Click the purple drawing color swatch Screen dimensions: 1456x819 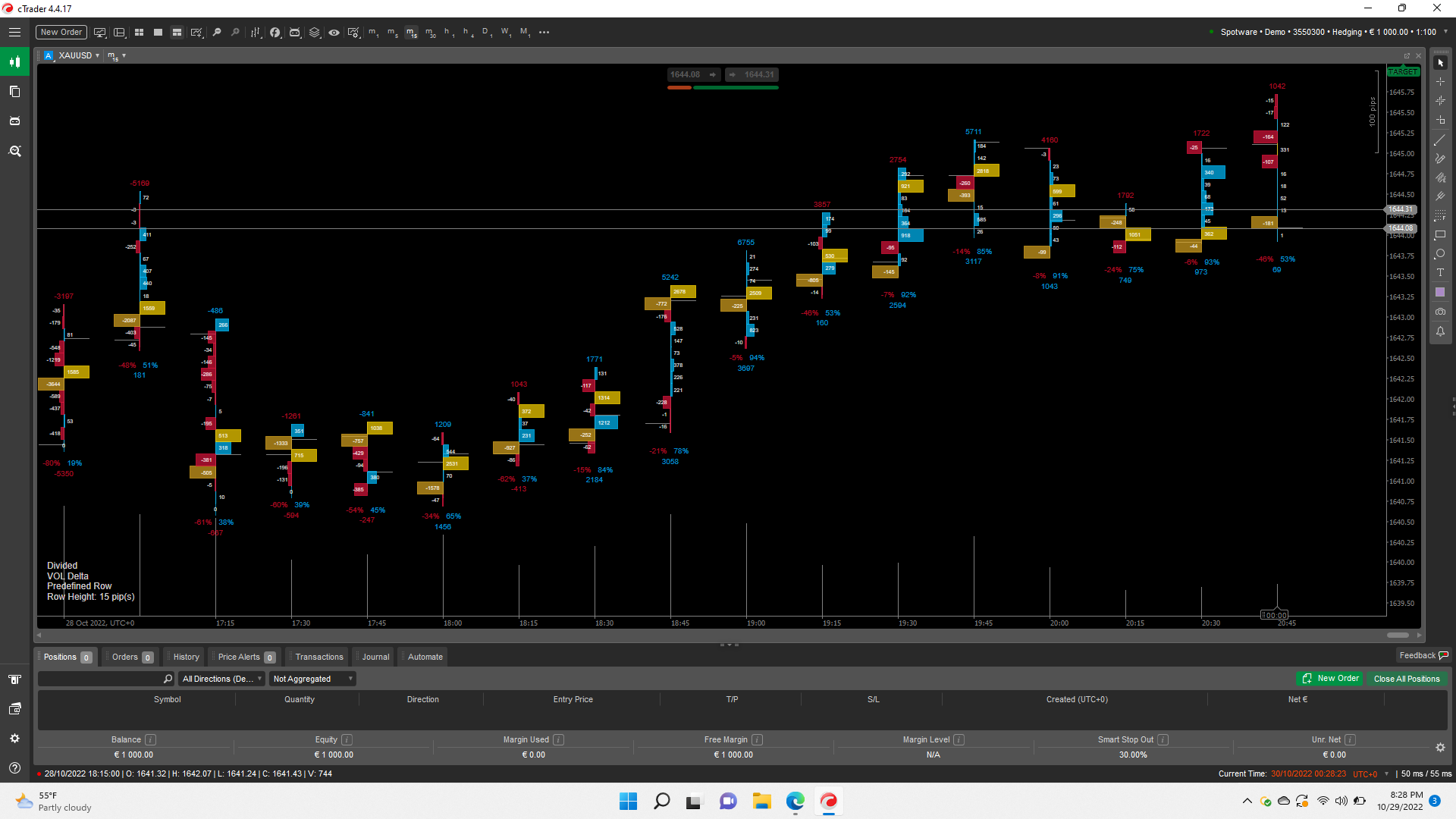(1439, 292)
